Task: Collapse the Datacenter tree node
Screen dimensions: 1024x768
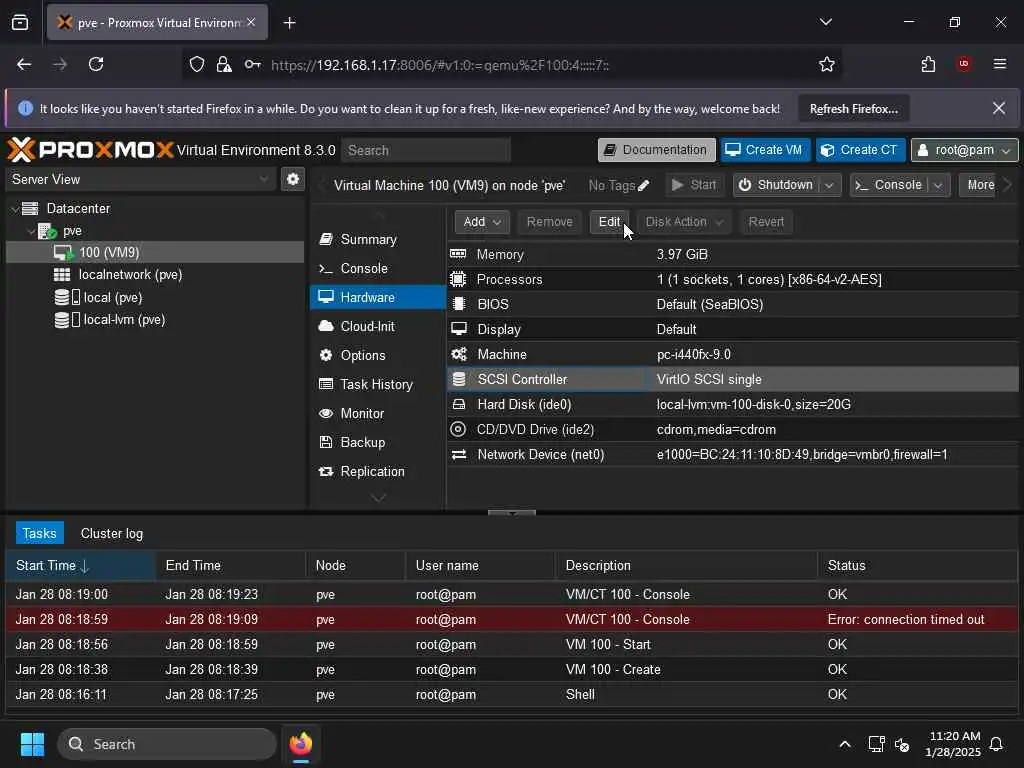Action: (15, 209)
